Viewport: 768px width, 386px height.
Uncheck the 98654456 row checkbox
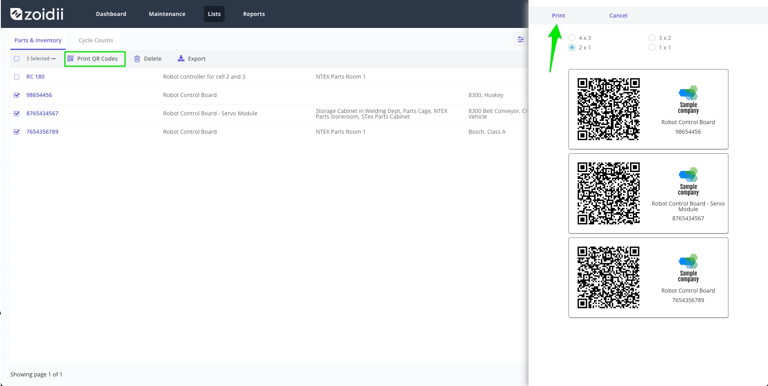(x=17, y=95)
